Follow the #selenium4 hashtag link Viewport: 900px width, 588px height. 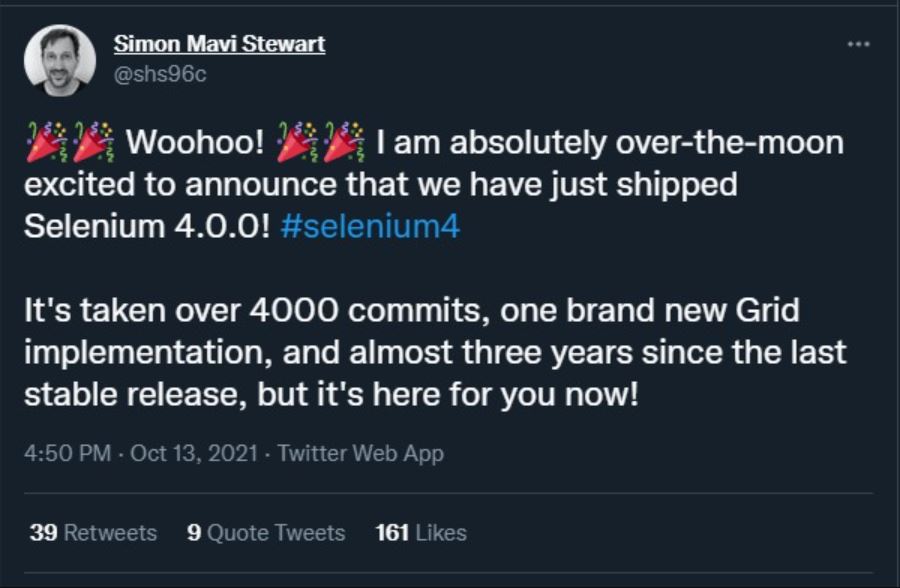point(371,226)
